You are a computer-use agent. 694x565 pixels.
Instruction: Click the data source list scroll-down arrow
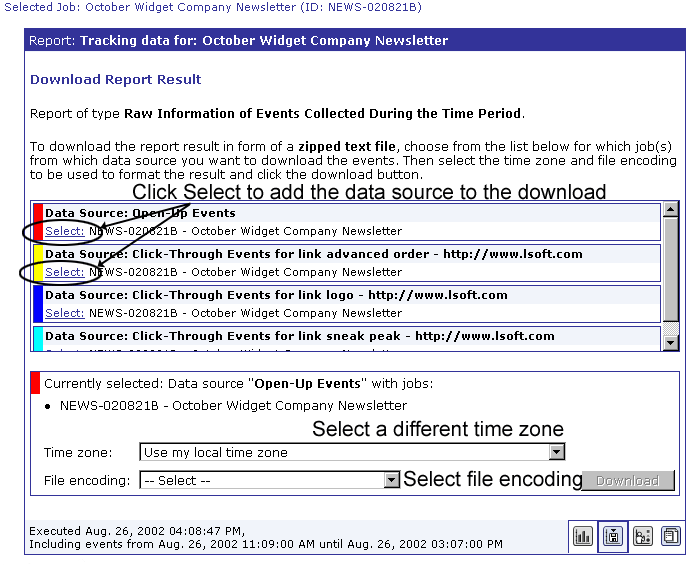click(x=671, y=342)
